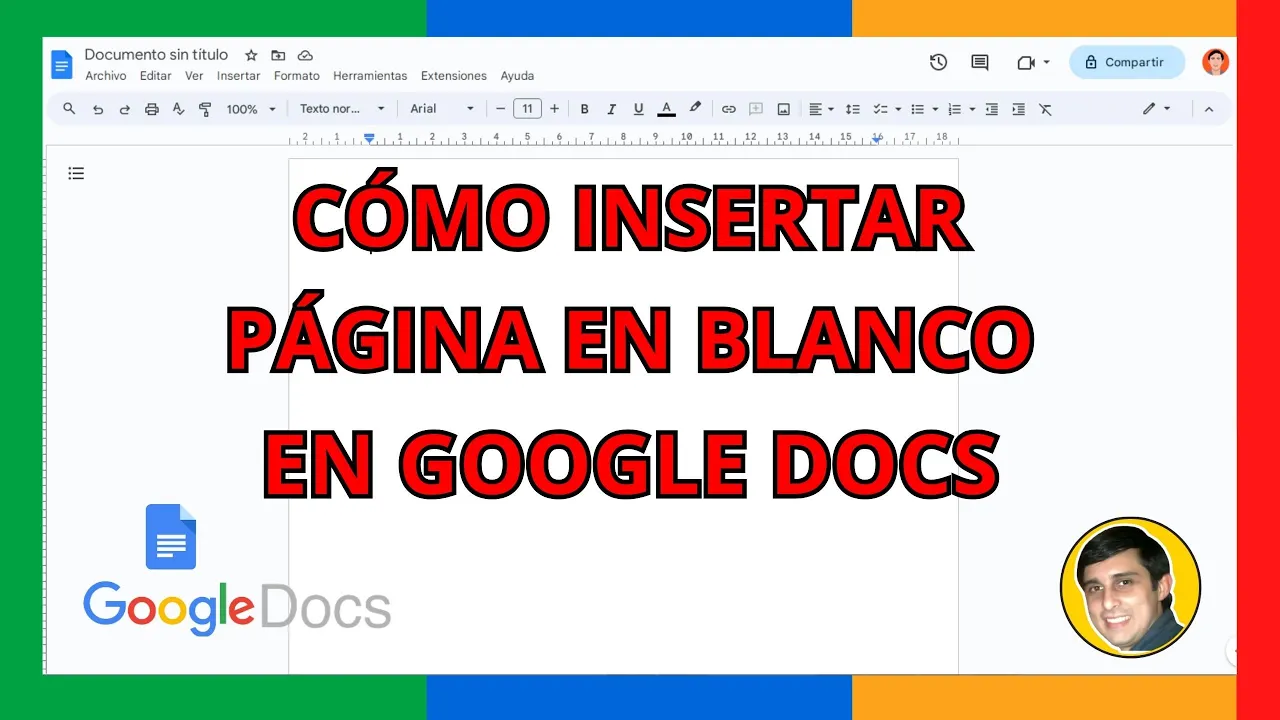The height and width of the screenshot is (720, 1280).
Task: Collapse the menus with chevron up
Action: (x=1208, y=109)
